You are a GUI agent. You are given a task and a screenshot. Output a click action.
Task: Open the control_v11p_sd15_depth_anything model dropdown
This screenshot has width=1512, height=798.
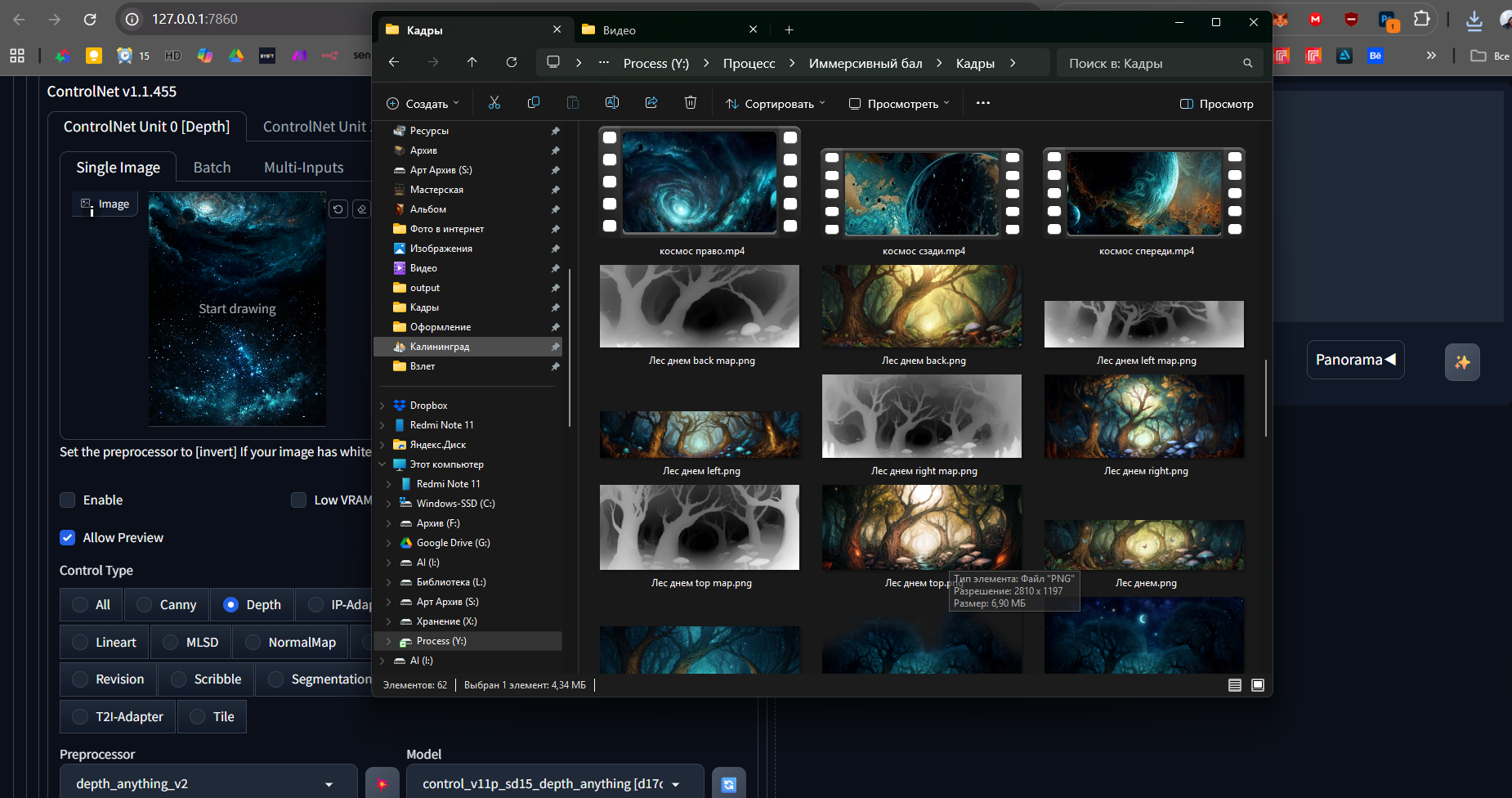coord(555,784)
